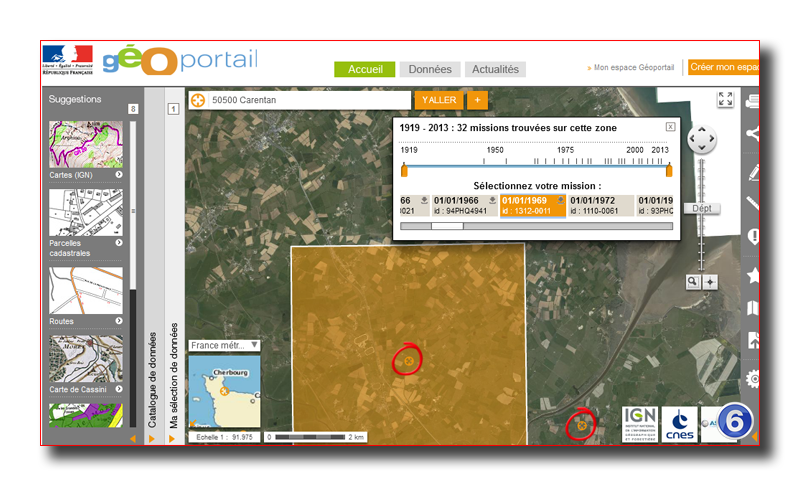The height and width of the screenshot is (486, 800).
Task: Open the folded map icon tool
Action: coord(753,308)
